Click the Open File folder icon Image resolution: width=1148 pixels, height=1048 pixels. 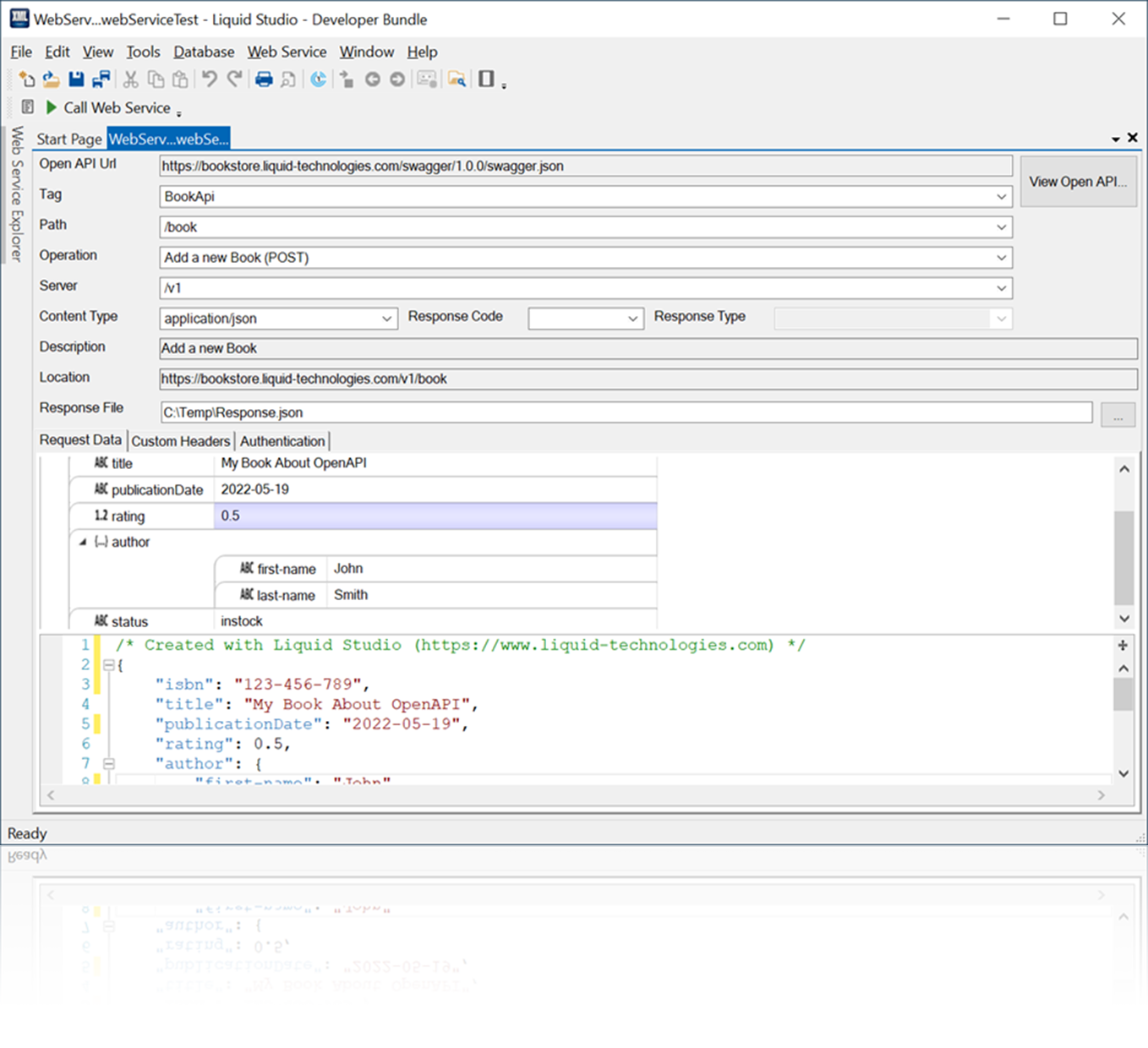52,79
